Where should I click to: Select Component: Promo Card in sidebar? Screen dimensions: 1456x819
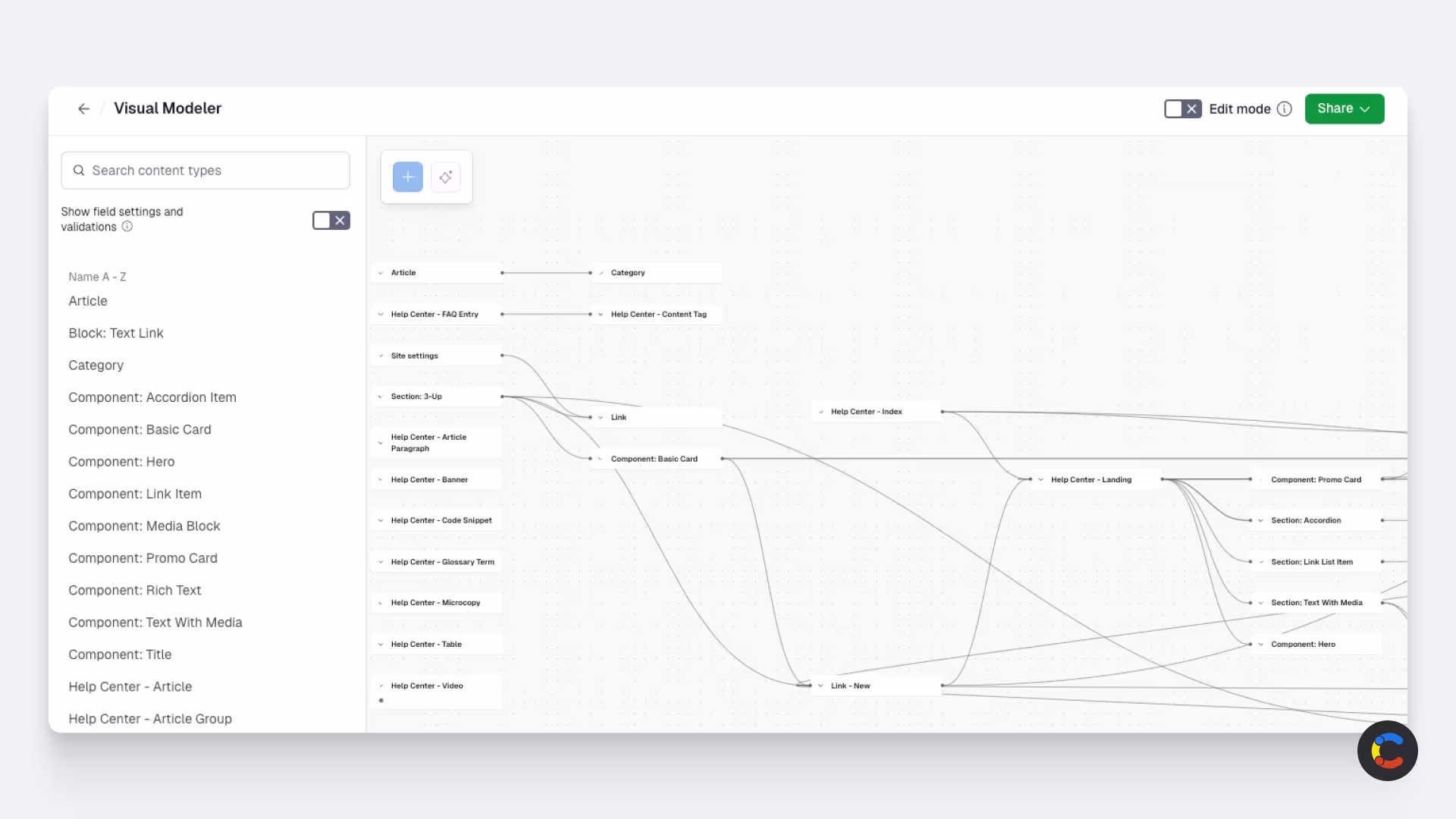(143, 558)
